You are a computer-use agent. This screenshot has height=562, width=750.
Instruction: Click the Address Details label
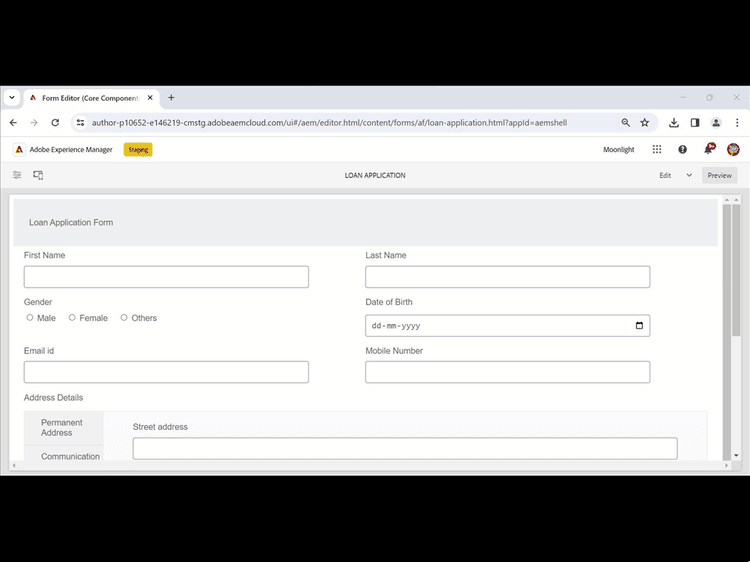54,398
